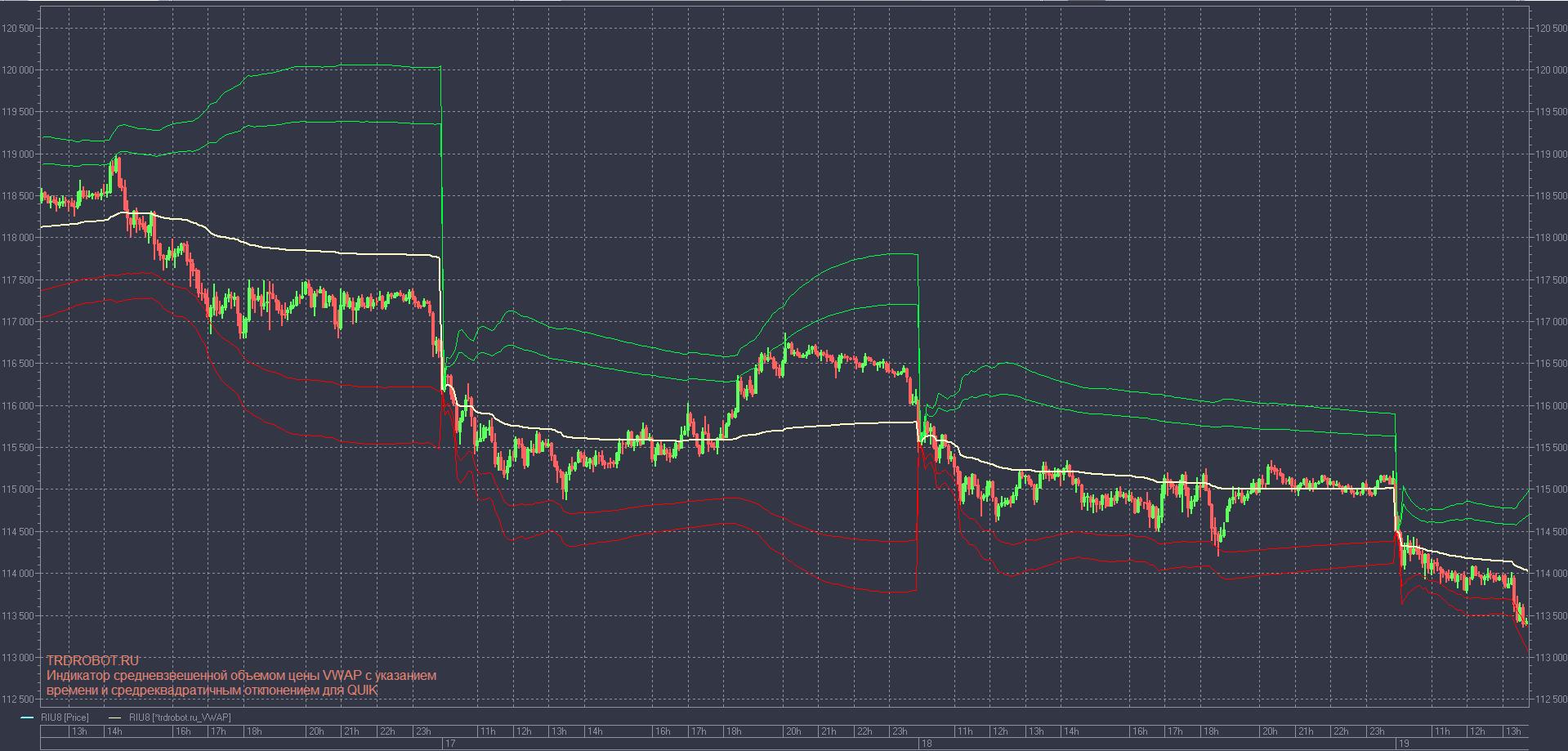The image size is (1568, 751).
Task: Select 115 000 on the left price axis
Action: (19, 489)
